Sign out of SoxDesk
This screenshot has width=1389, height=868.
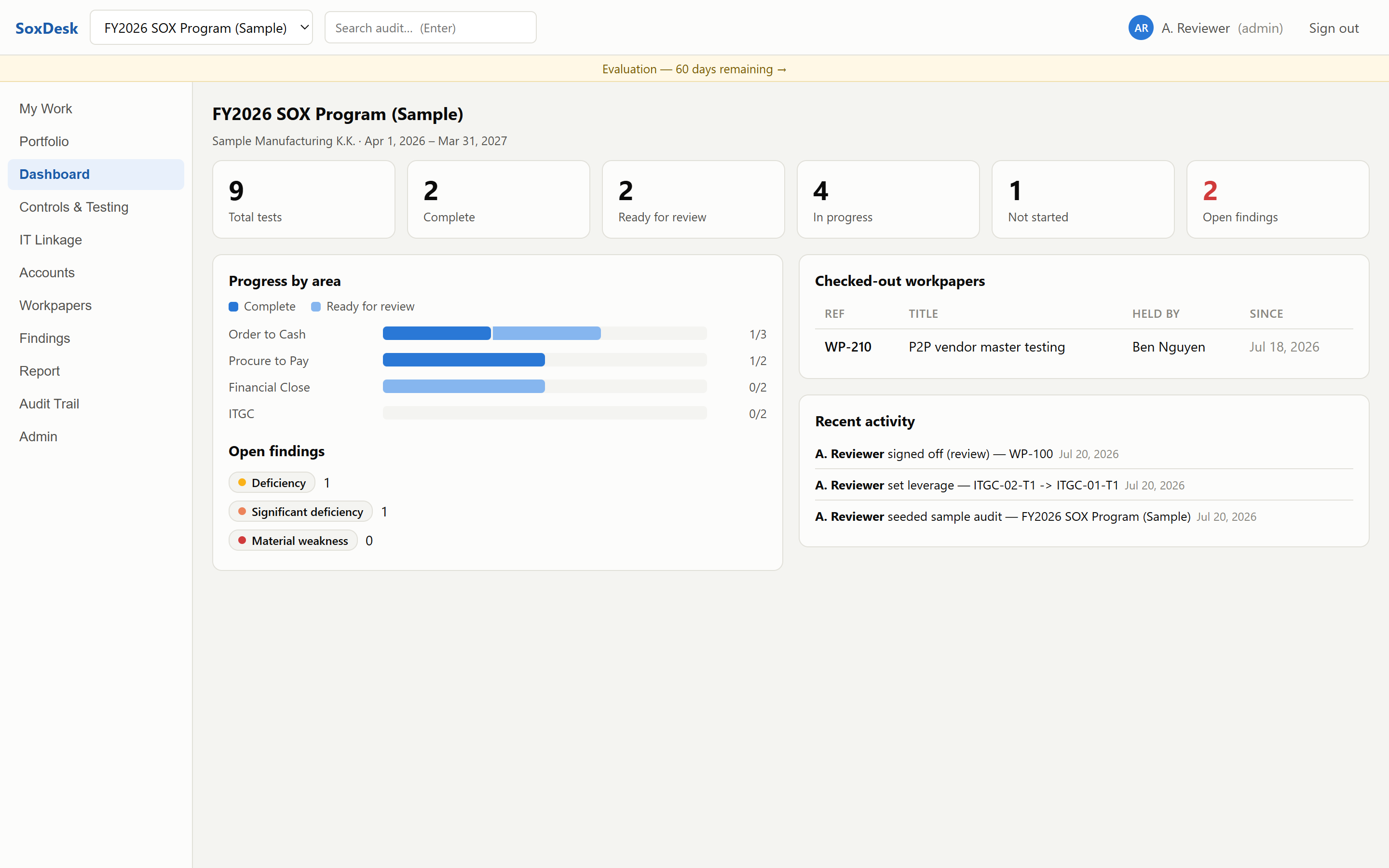[x=1334, y=28]
